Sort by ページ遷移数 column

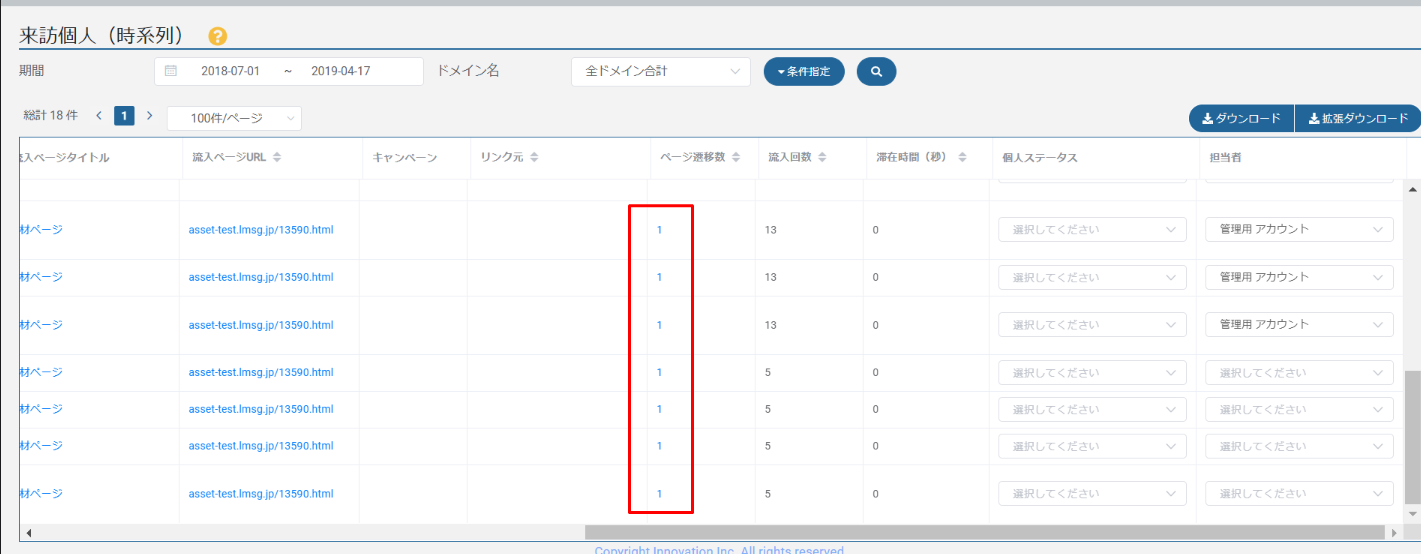736,158
